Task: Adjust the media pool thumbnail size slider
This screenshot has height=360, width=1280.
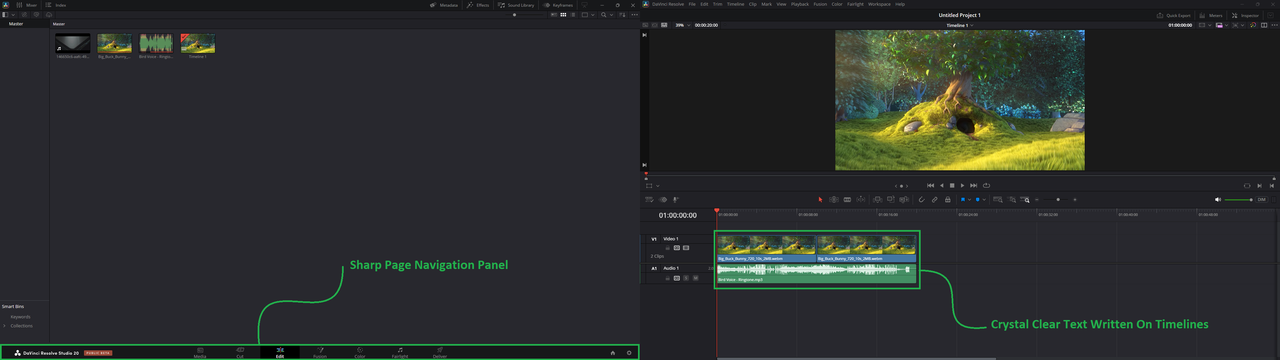Action: 524,15
